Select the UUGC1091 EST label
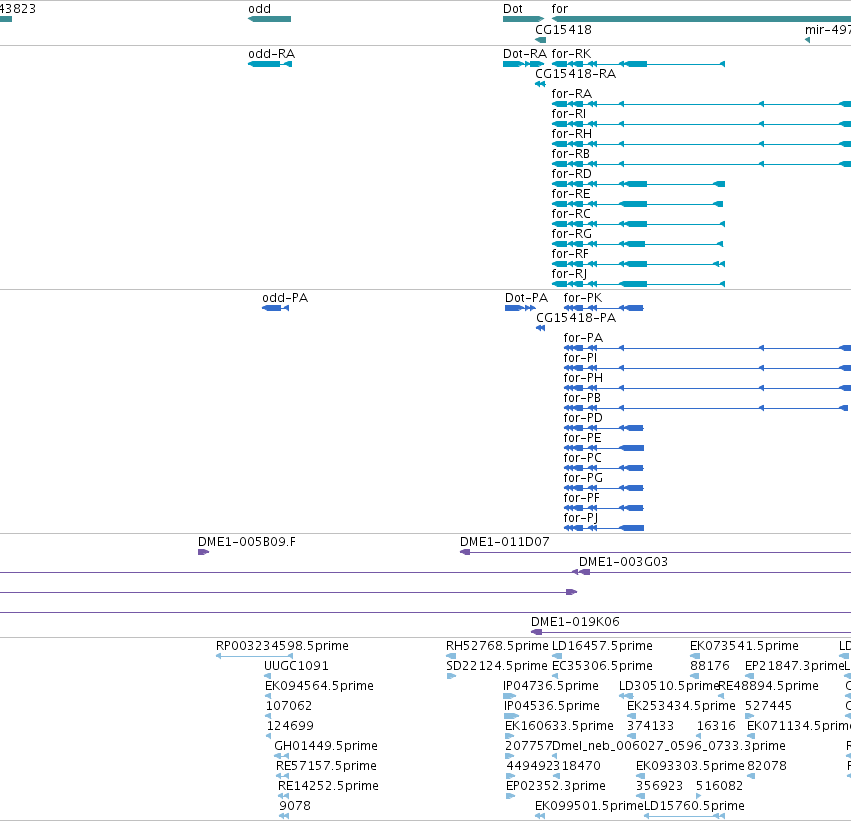Screen dimensions: 851x821 [x=296, y=666]
